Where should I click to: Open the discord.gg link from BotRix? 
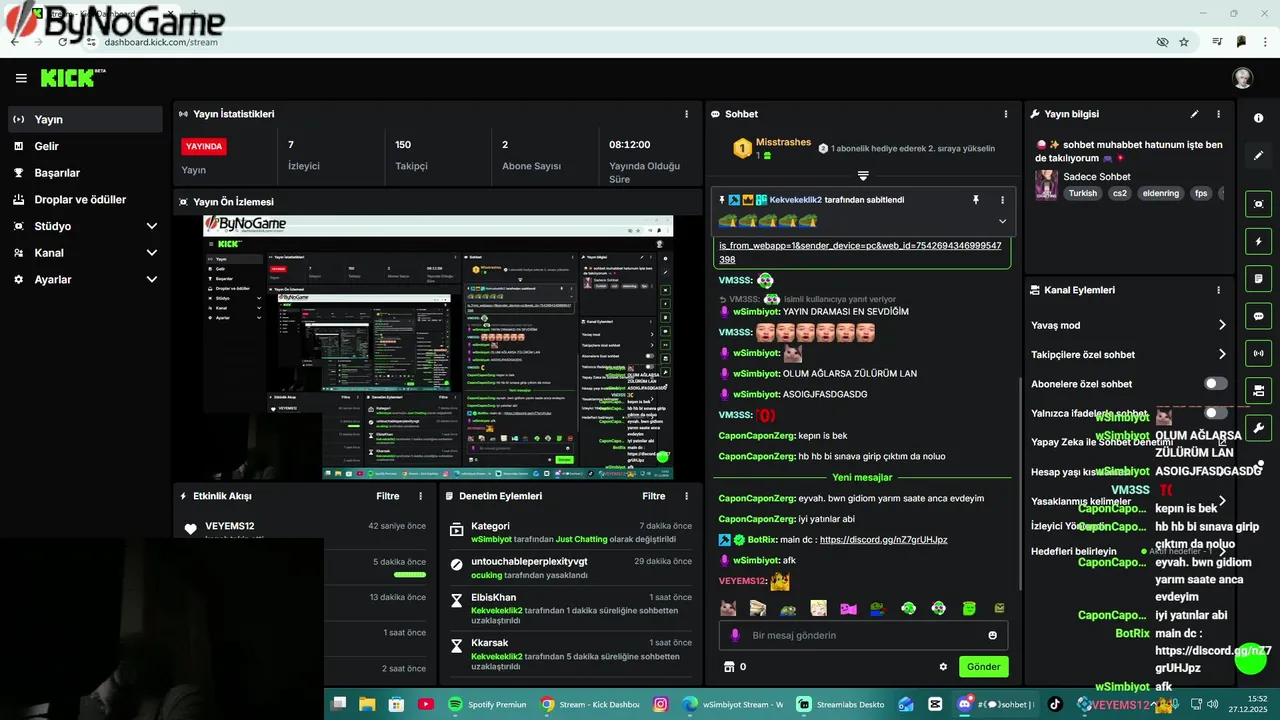pyautogui.click(x=883, y=540)
